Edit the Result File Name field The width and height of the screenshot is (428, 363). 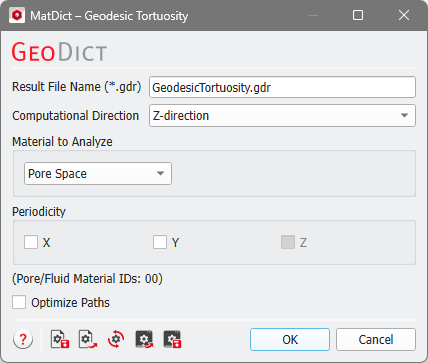tap(282, 87)
